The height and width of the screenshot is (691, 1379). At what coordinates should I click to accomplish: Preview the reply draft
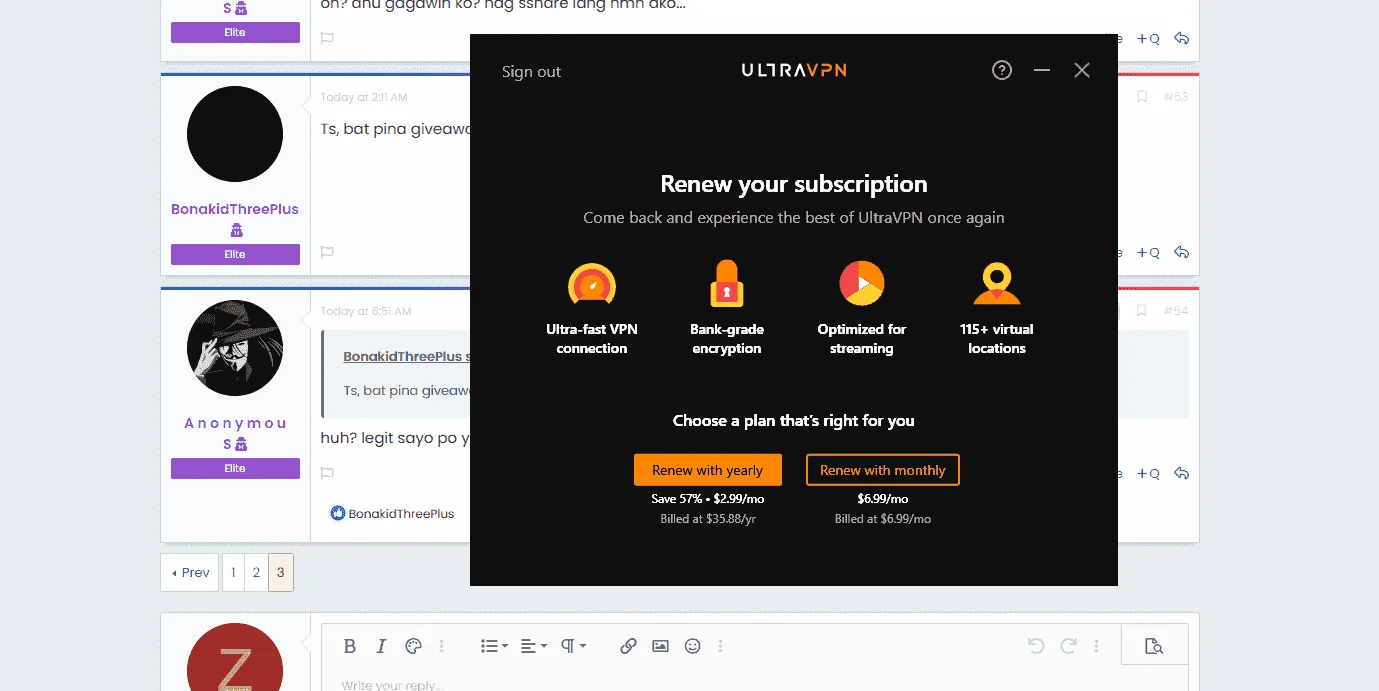click(x=1154, y=646)
